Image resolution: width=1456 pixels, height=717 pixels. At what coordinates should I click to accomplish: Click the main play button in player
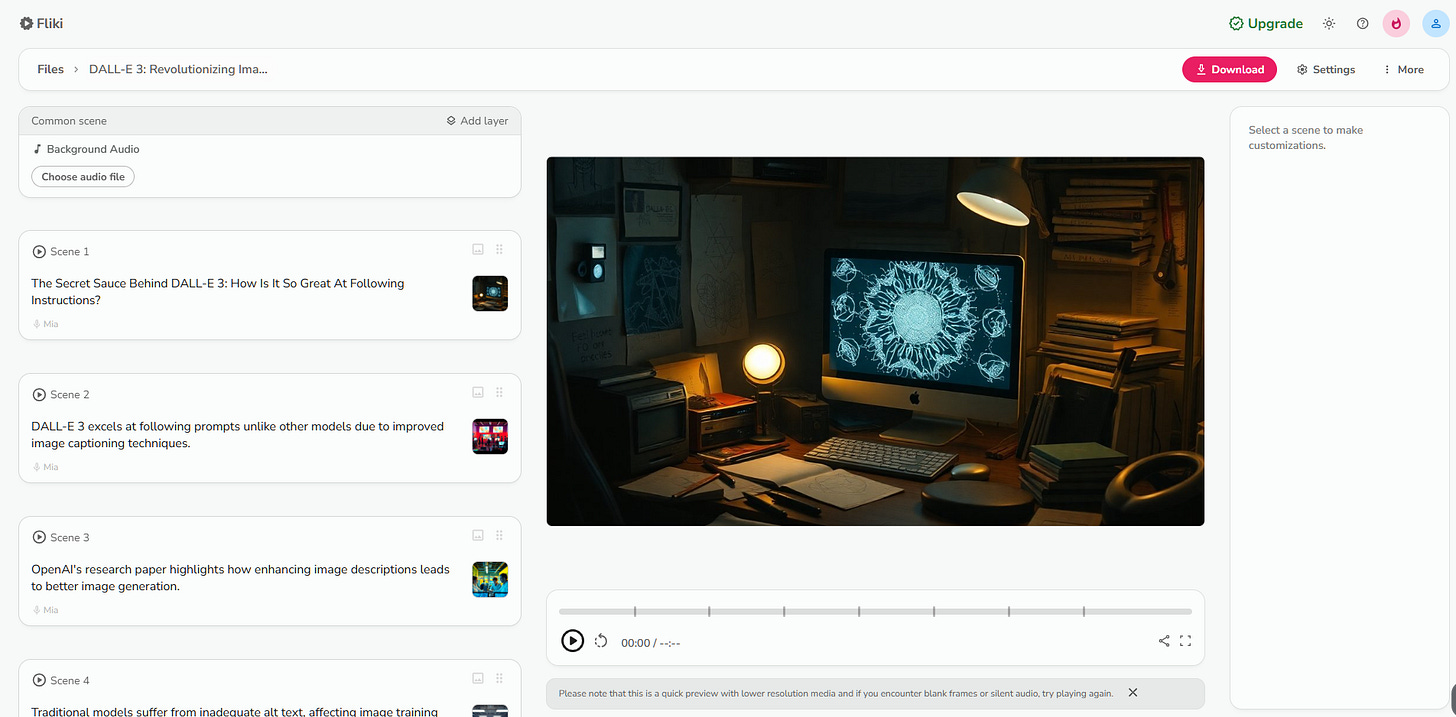(572, 641)
